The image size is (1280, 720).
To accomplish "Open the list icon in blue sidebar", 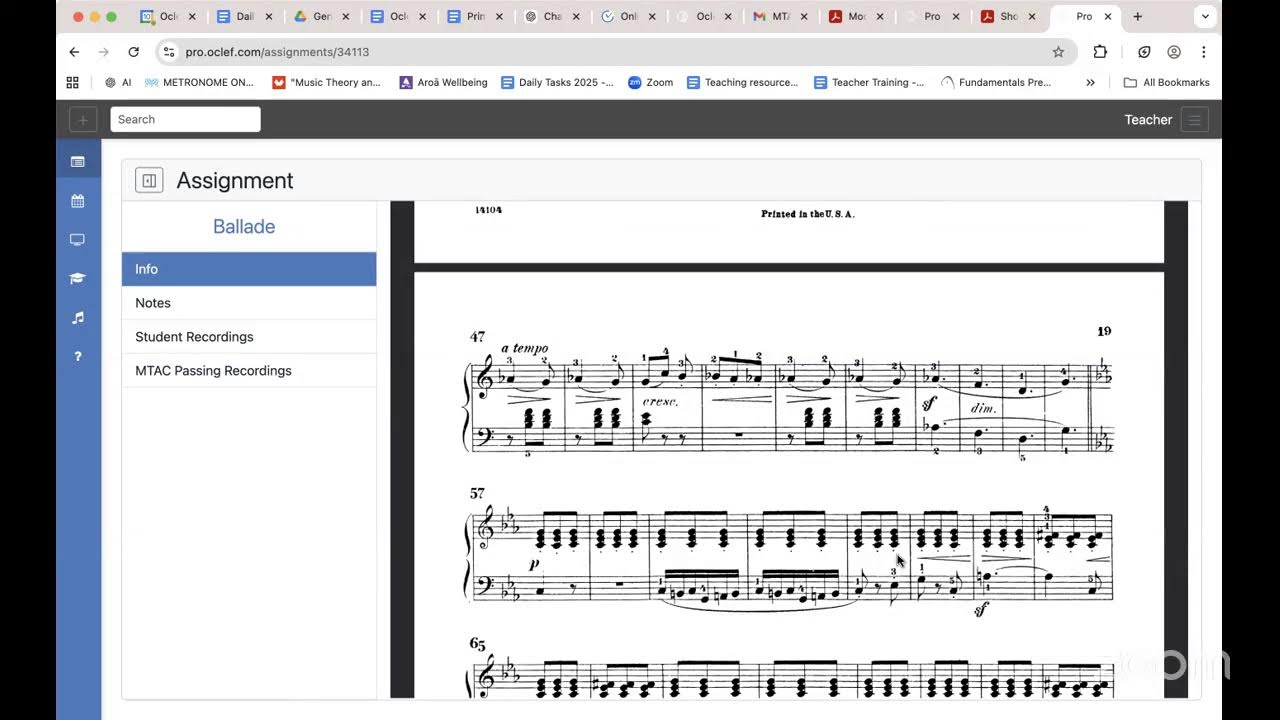I will click(x=78, y=162).
